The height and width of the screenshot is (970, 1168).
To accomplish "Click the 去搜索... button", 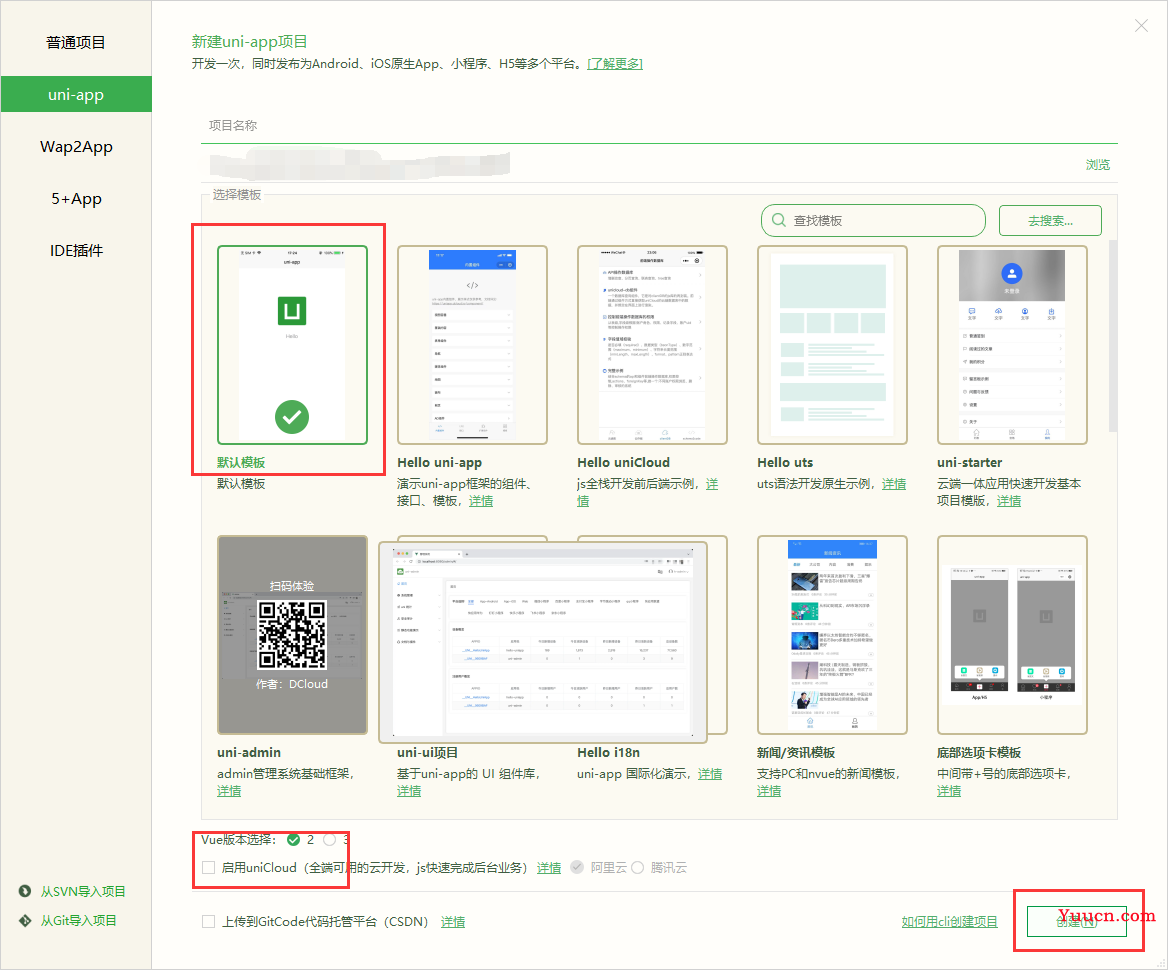I will 1050,221.
